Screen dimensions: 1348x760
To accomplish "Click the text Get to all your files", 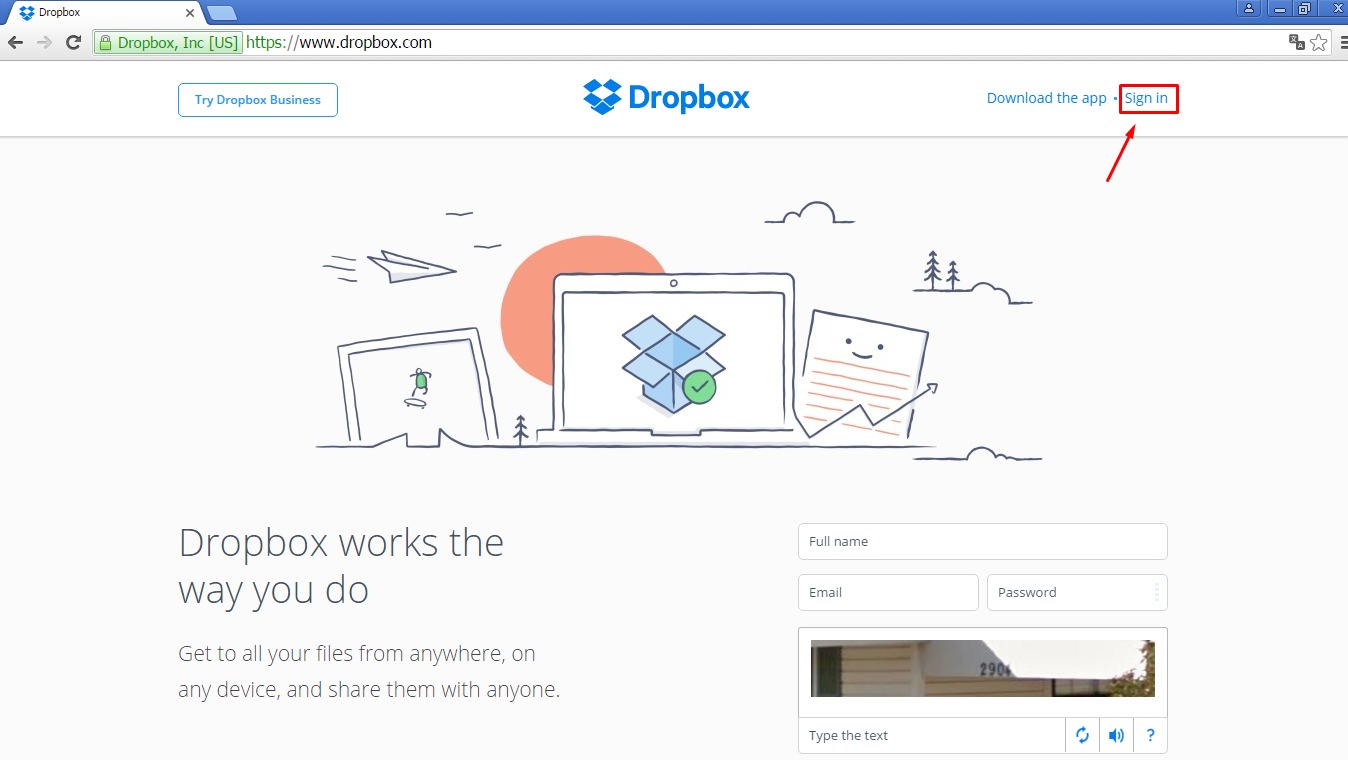I will [369, 672].
